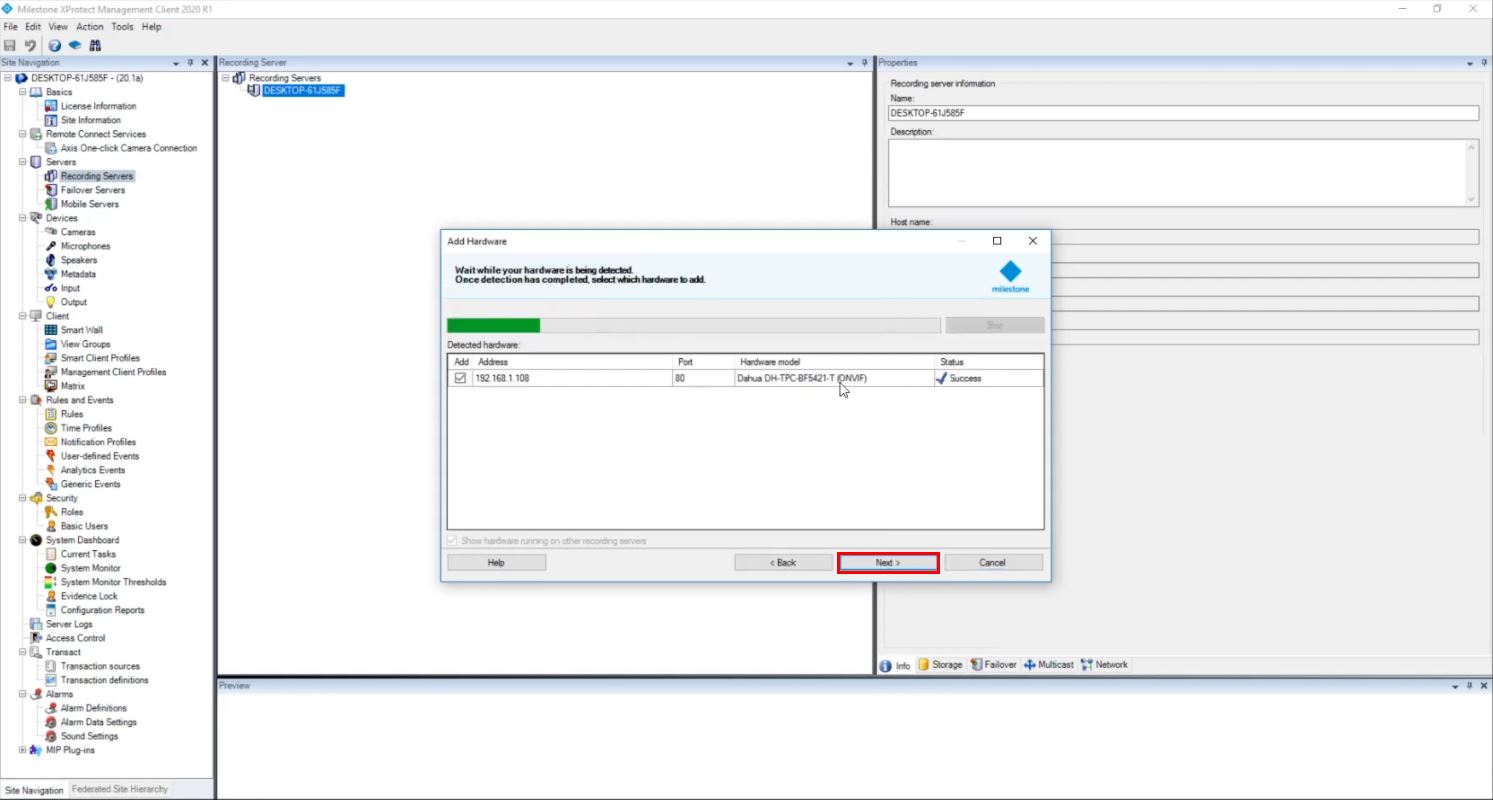Collapse the Devices tree branch
The height and width of the screenshot is (800, 1493).
(x=22, y=217)
